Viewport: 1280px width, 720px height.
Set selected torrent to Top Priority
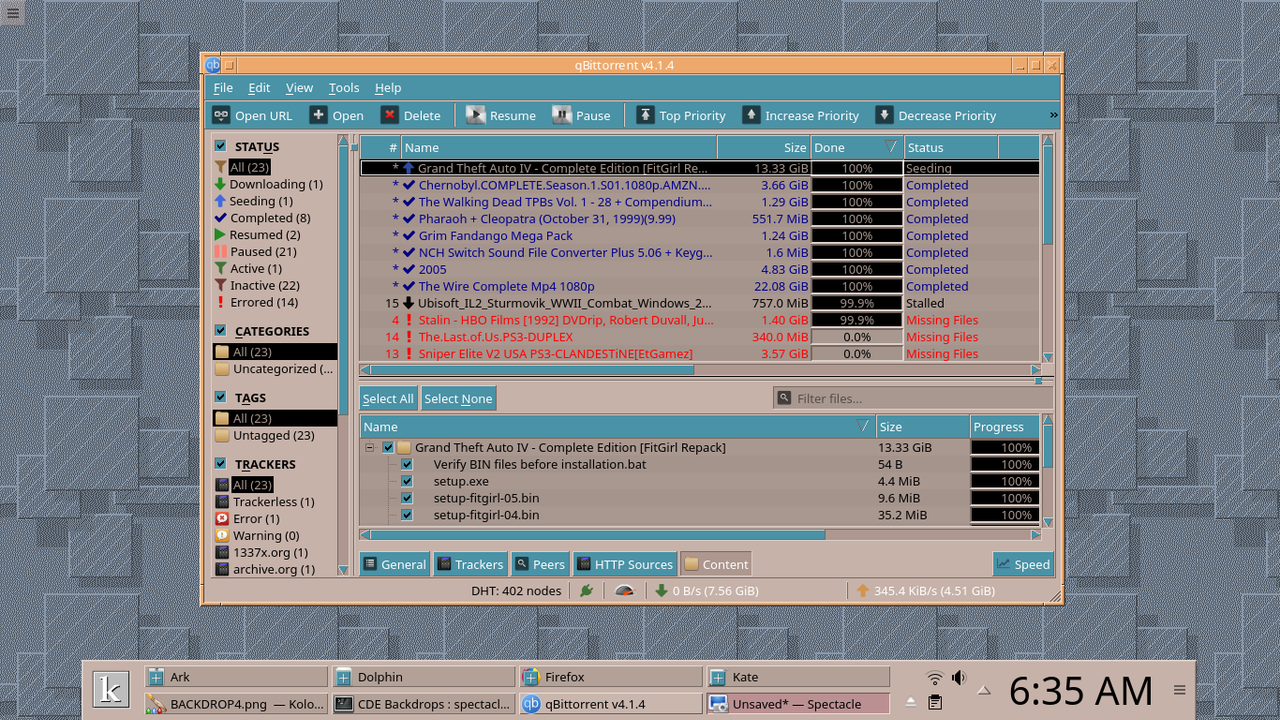click(680, 115)
